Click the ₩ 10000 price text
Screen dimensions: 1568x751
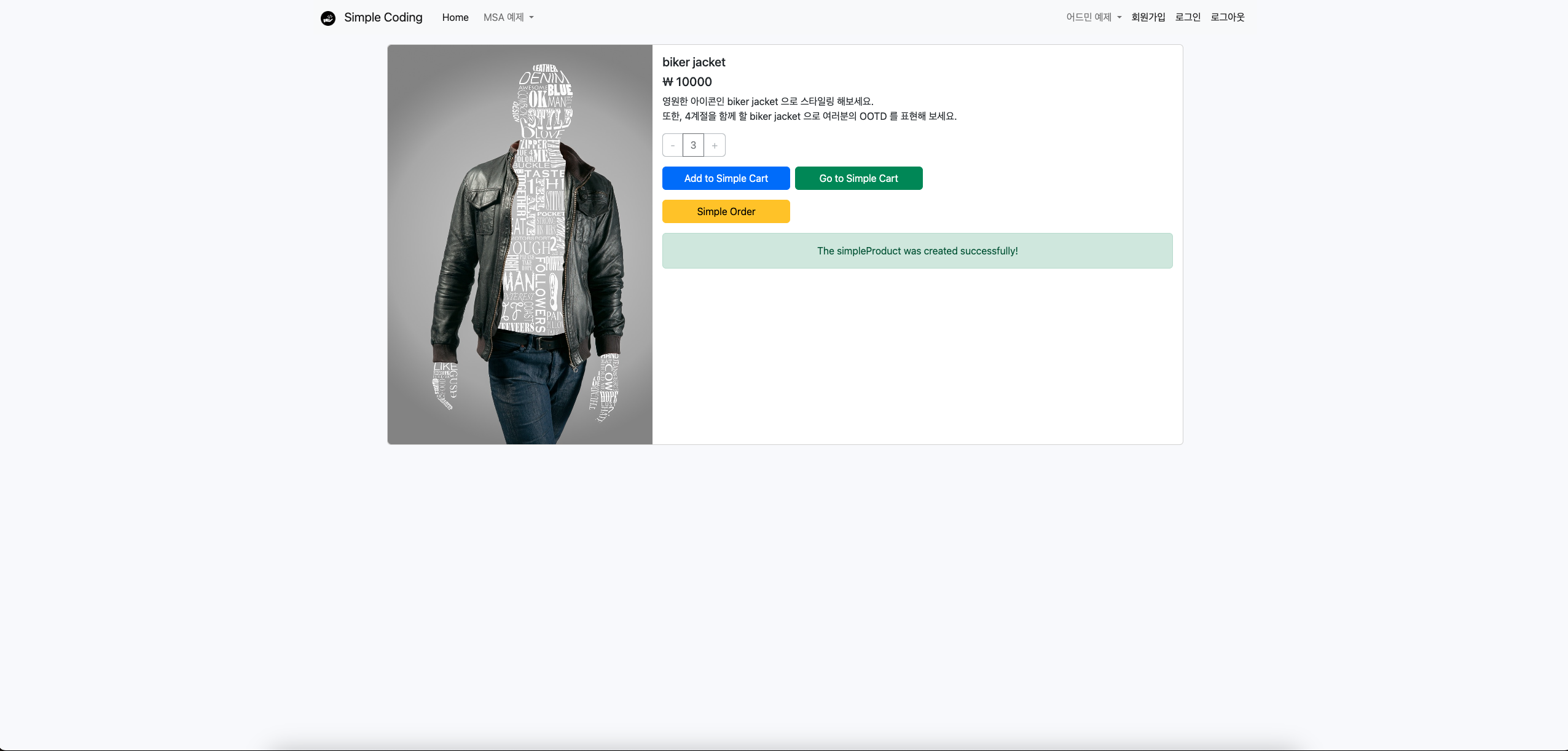tap(687, 82)
